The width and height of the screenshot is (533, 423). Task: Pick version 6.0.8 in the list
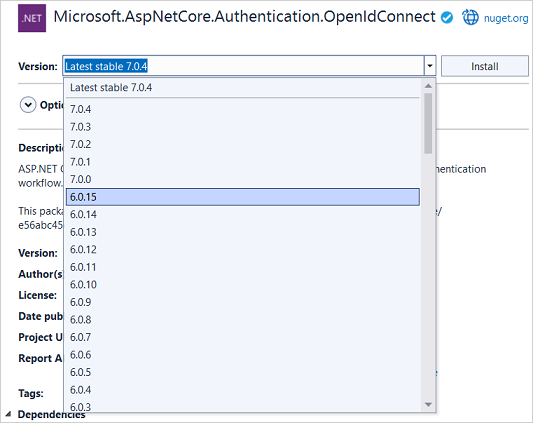tap(243, 320)
